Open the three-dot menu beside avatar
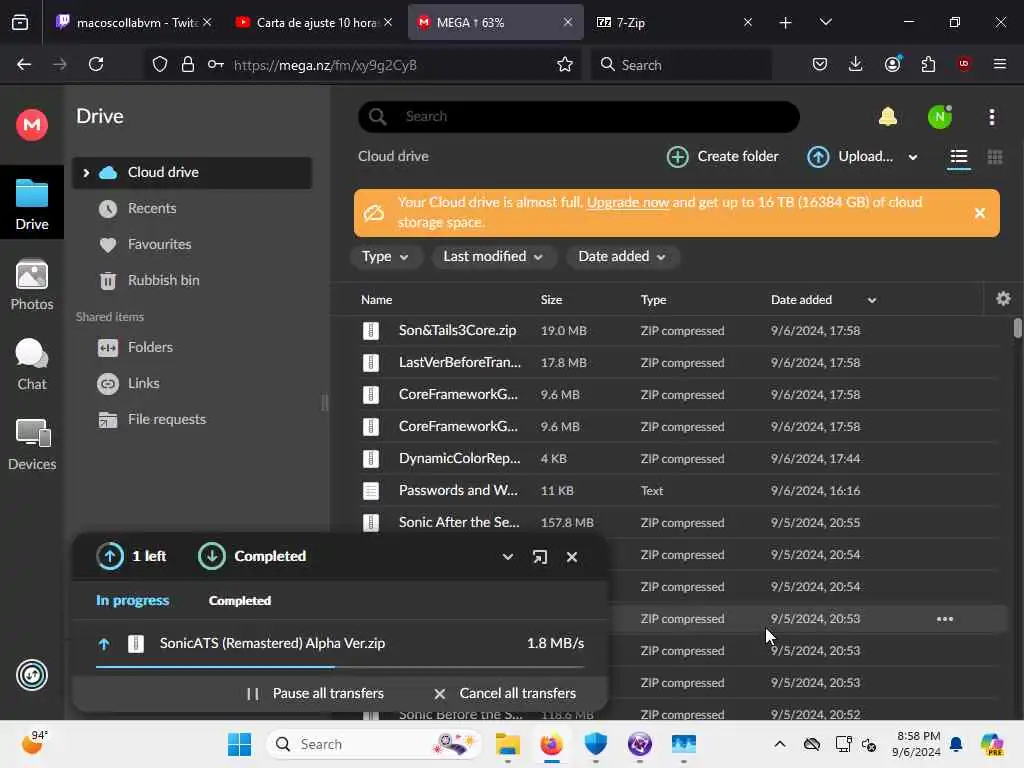 click(x=991, y=117)
